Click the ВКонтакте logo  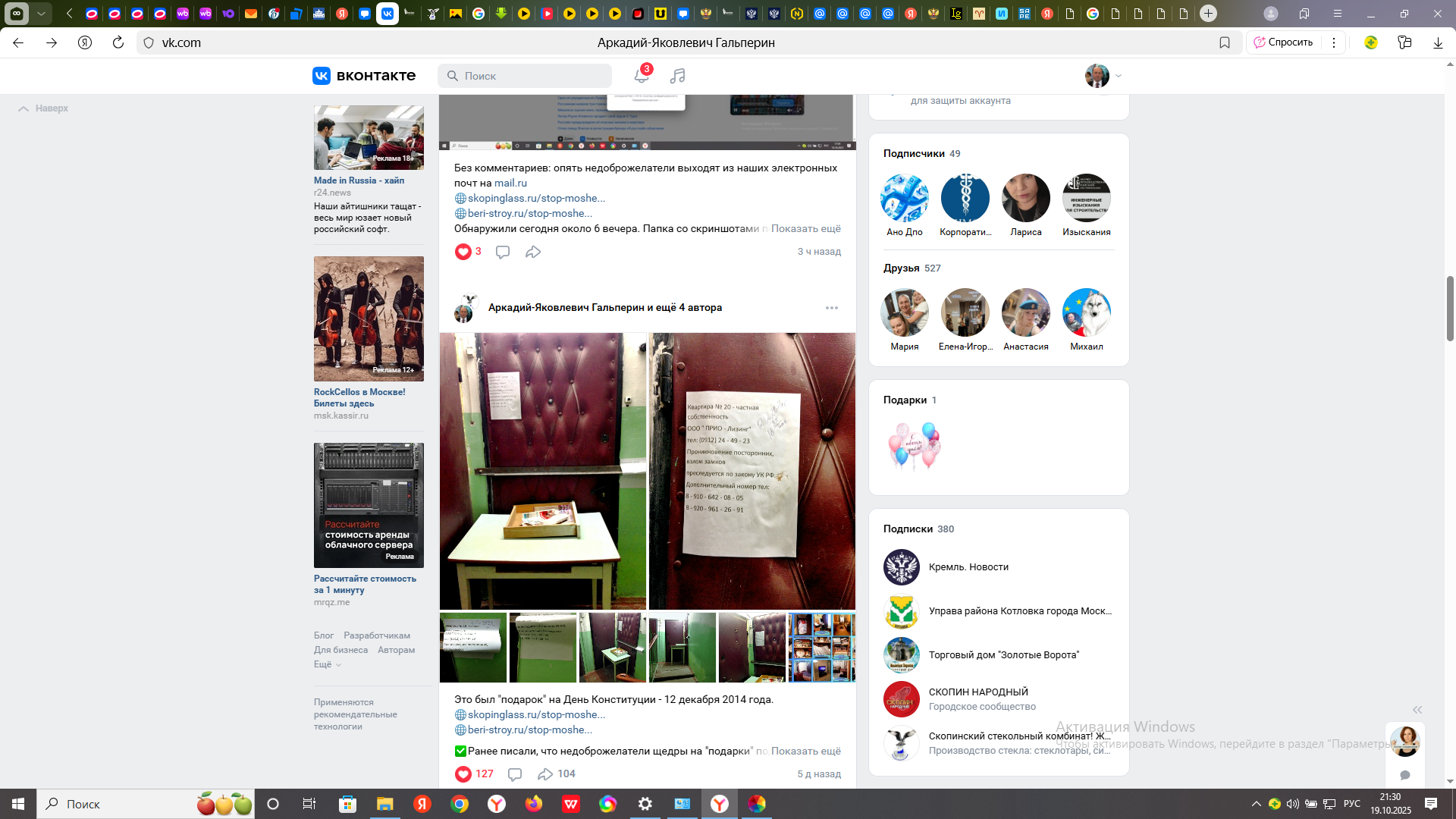point(364,76)
